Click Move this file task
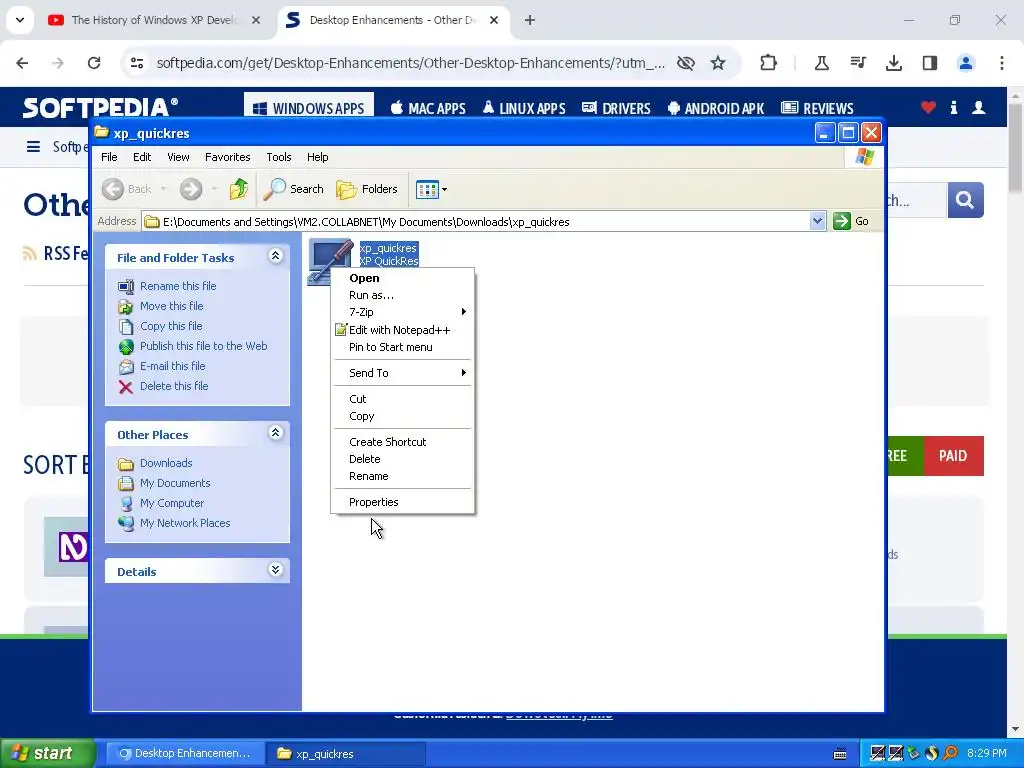The width and height of the screenshot is (1024, 768). (x=171, y=306)
